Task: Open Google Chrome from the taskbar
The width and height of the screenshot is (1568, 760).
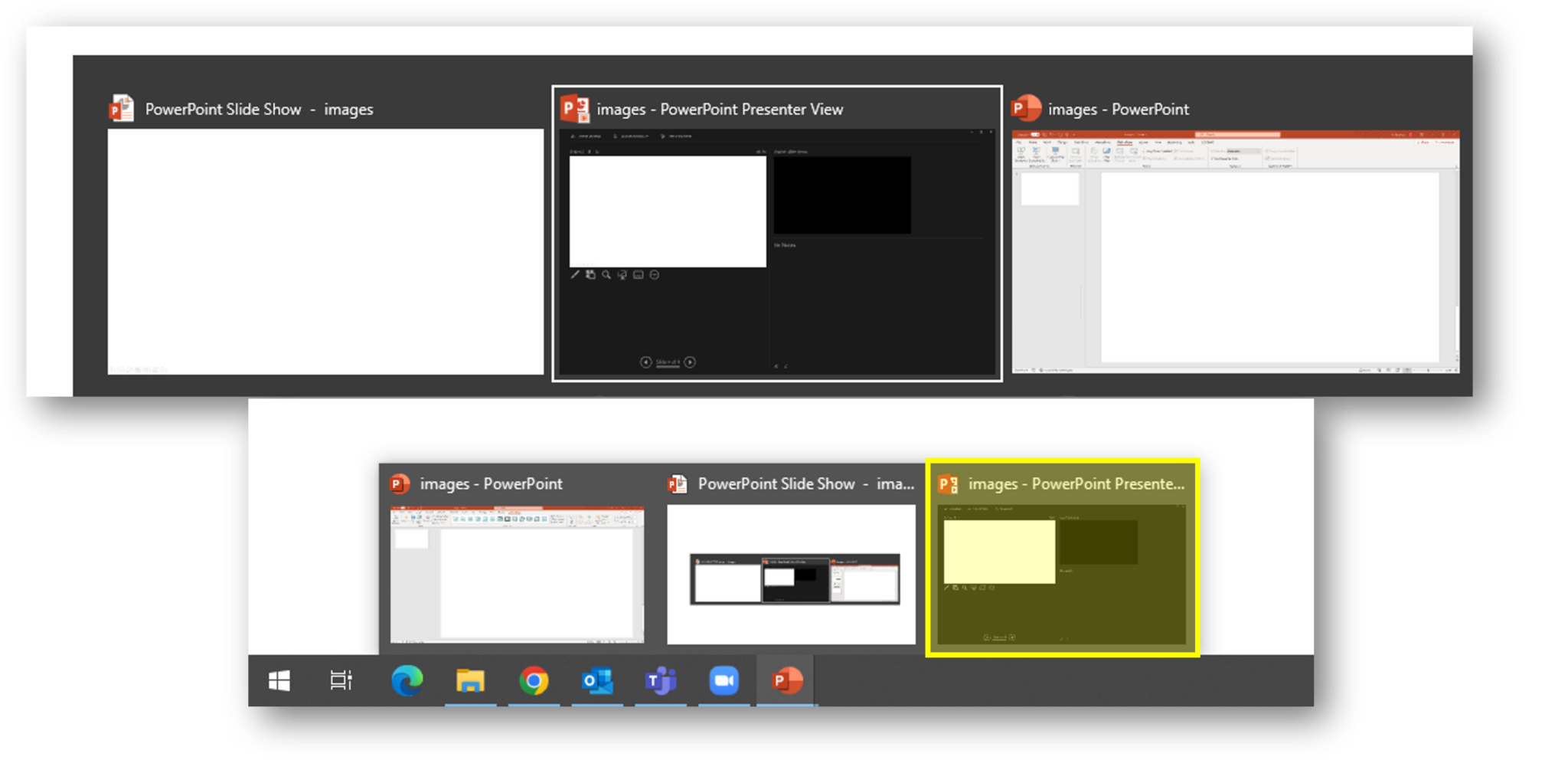Action: 534,681
